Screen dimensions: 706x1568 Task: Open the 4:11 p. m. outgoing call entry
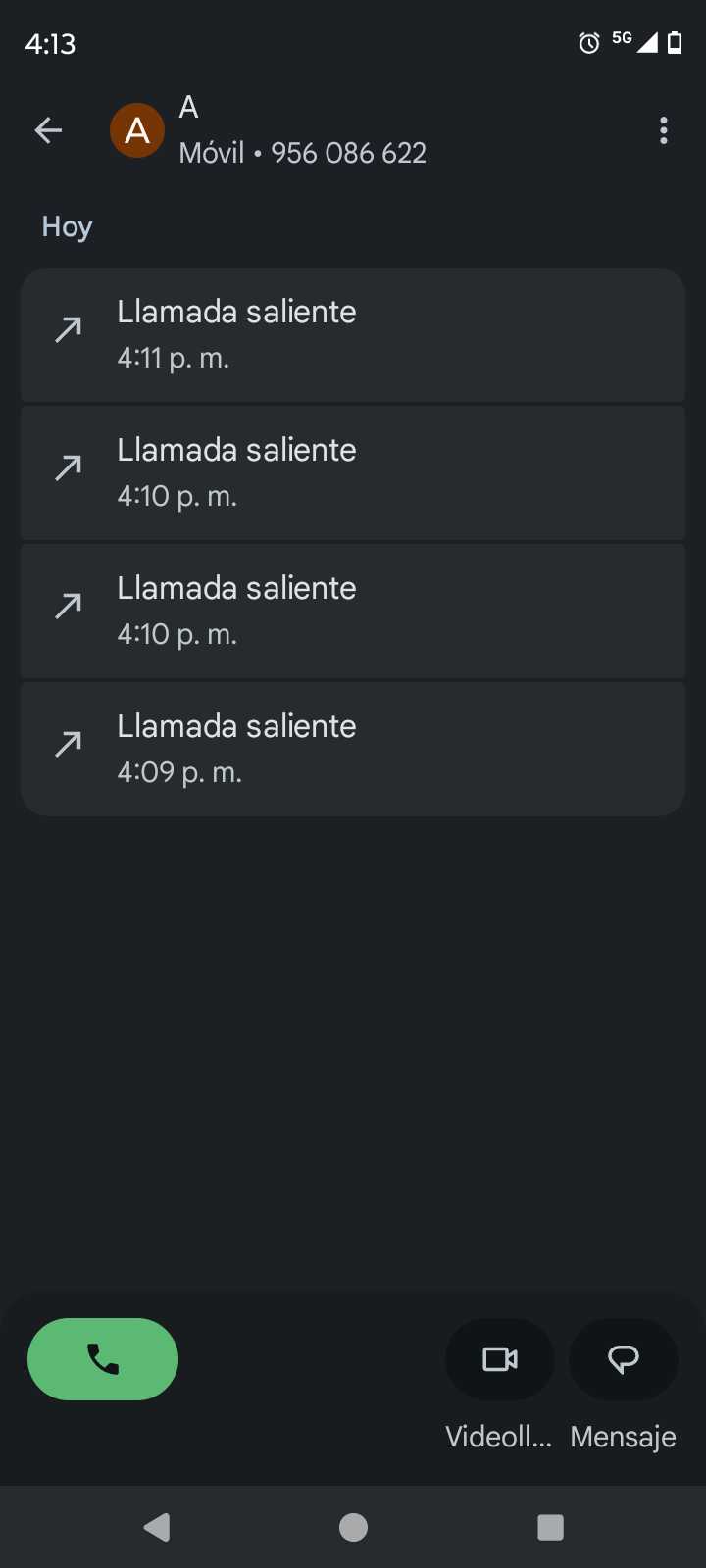click(353, 334)
